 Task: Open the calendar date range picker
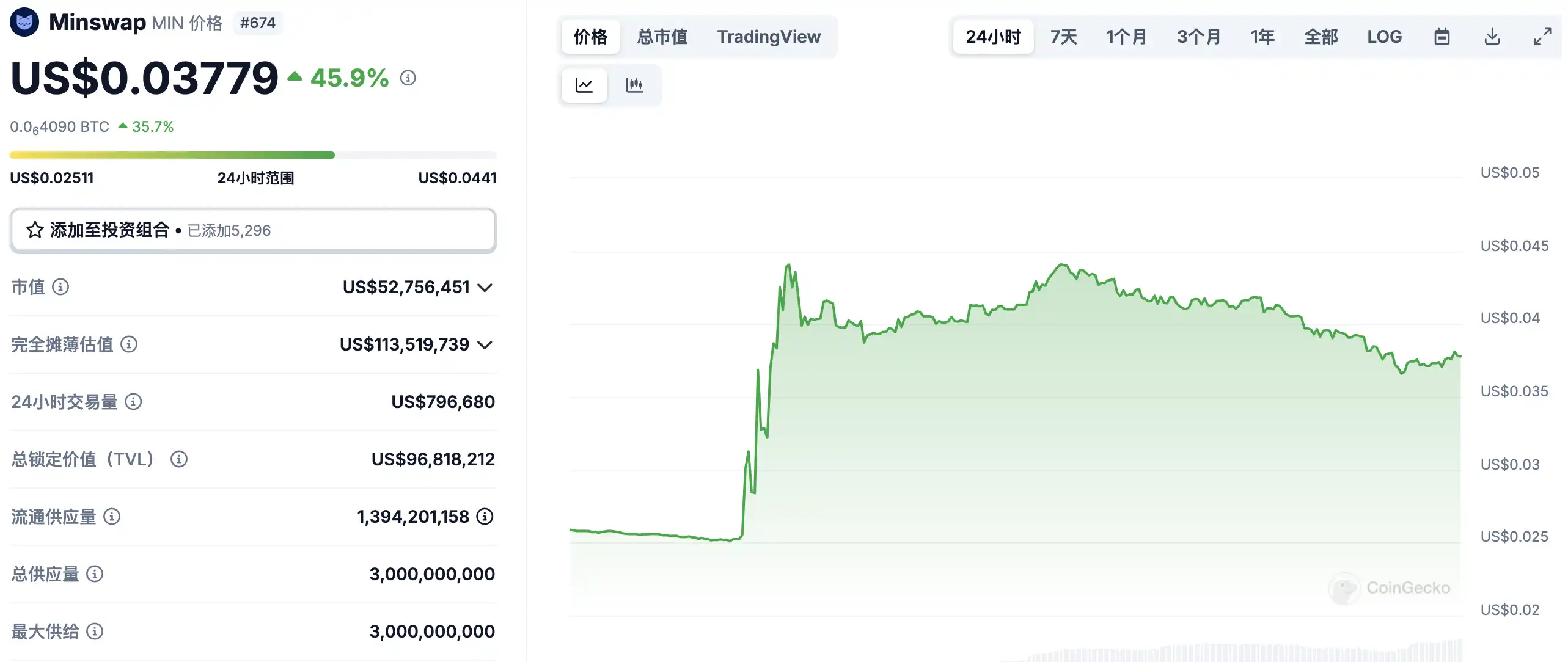(1442, 37)
